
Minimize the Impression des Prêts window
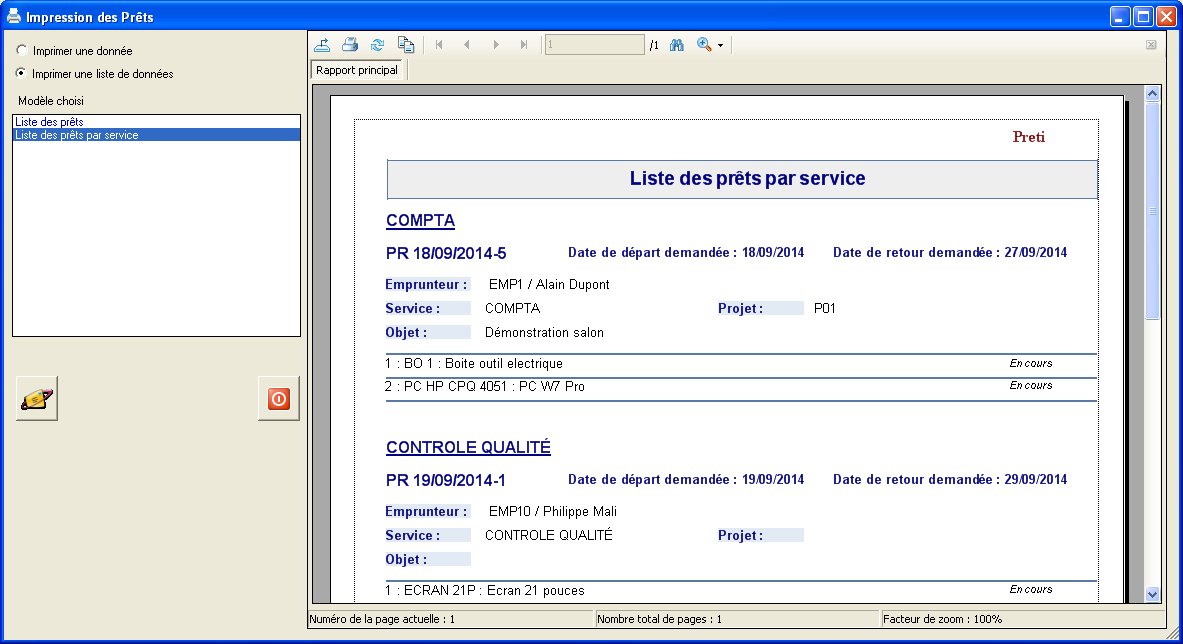(1120, 17)
